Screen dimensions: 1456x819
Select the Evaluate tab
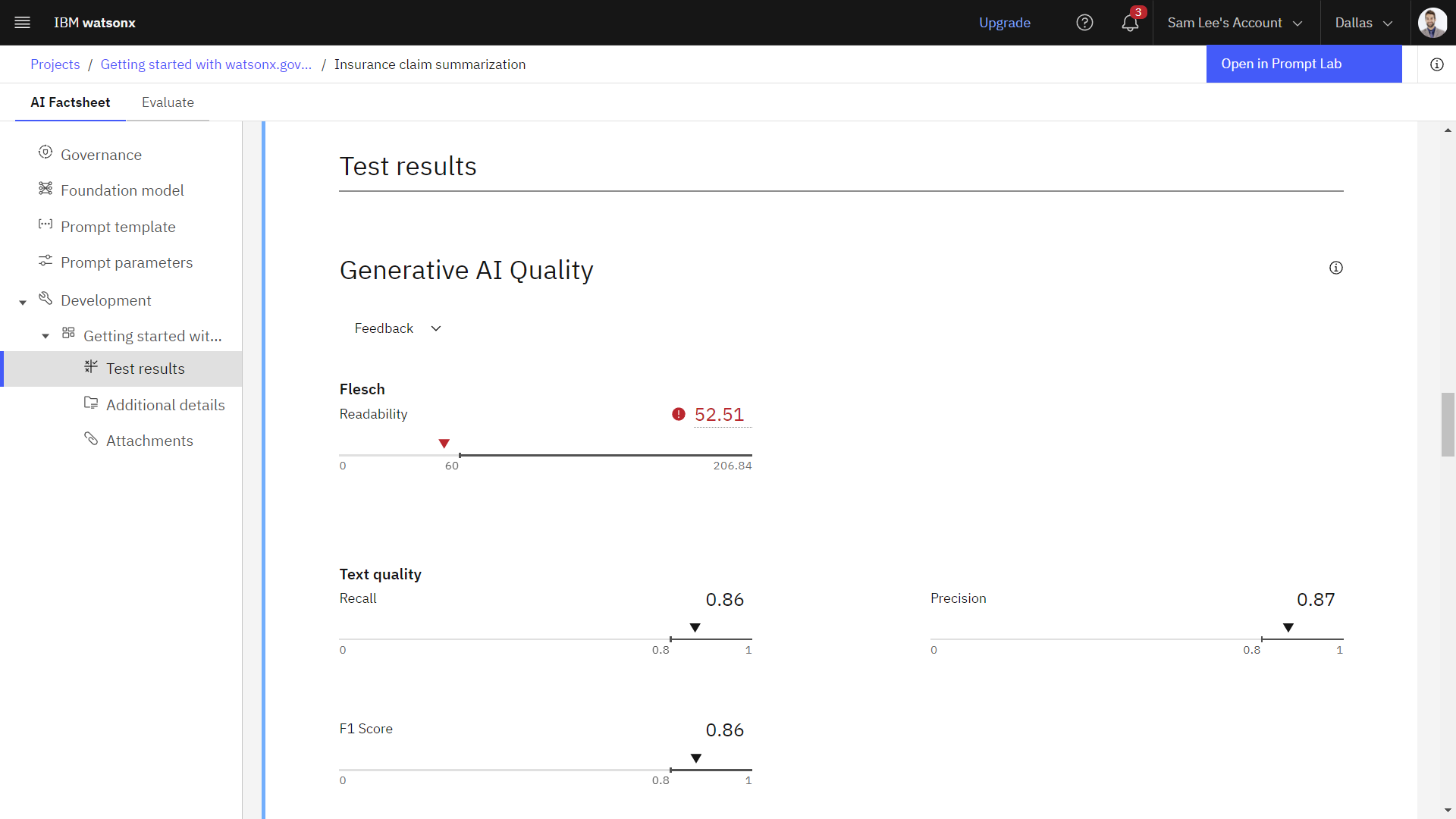pos(167,102)
